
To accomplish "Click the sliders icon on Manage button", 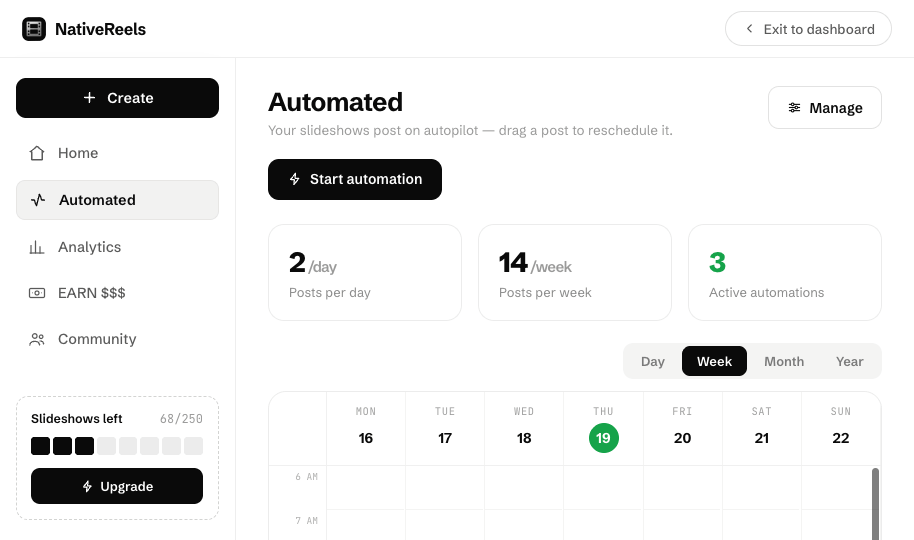I will coord(795,107).
